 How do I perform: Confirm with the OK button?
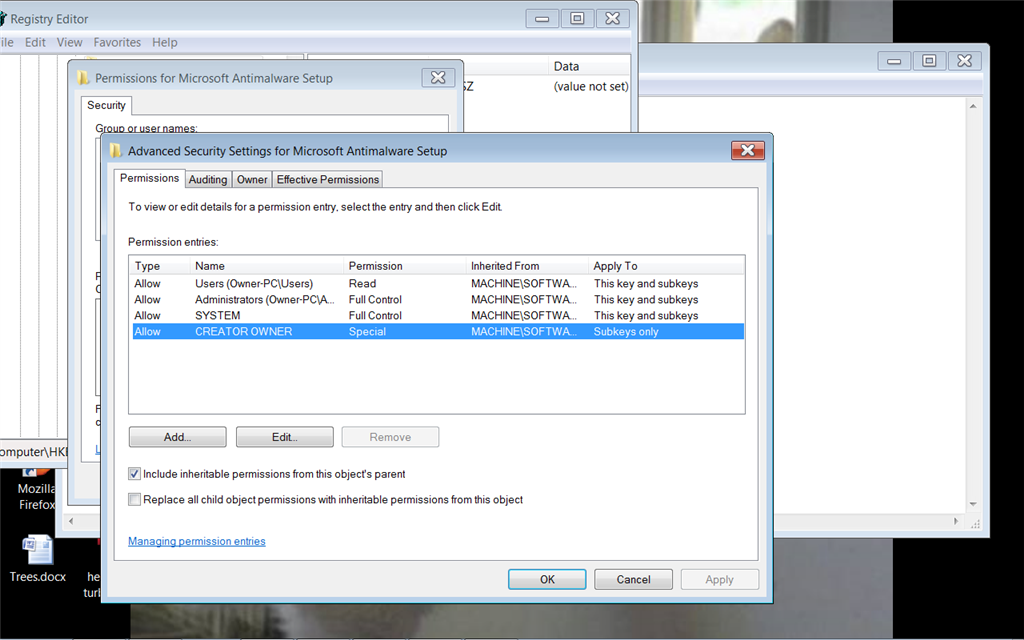coord(547,579)
